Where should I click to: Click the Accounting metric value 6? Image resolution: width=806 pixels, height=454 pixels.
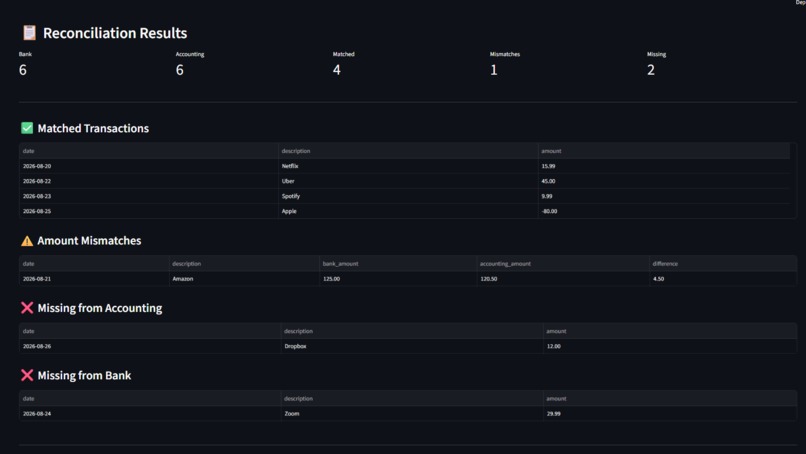point(179,70)
